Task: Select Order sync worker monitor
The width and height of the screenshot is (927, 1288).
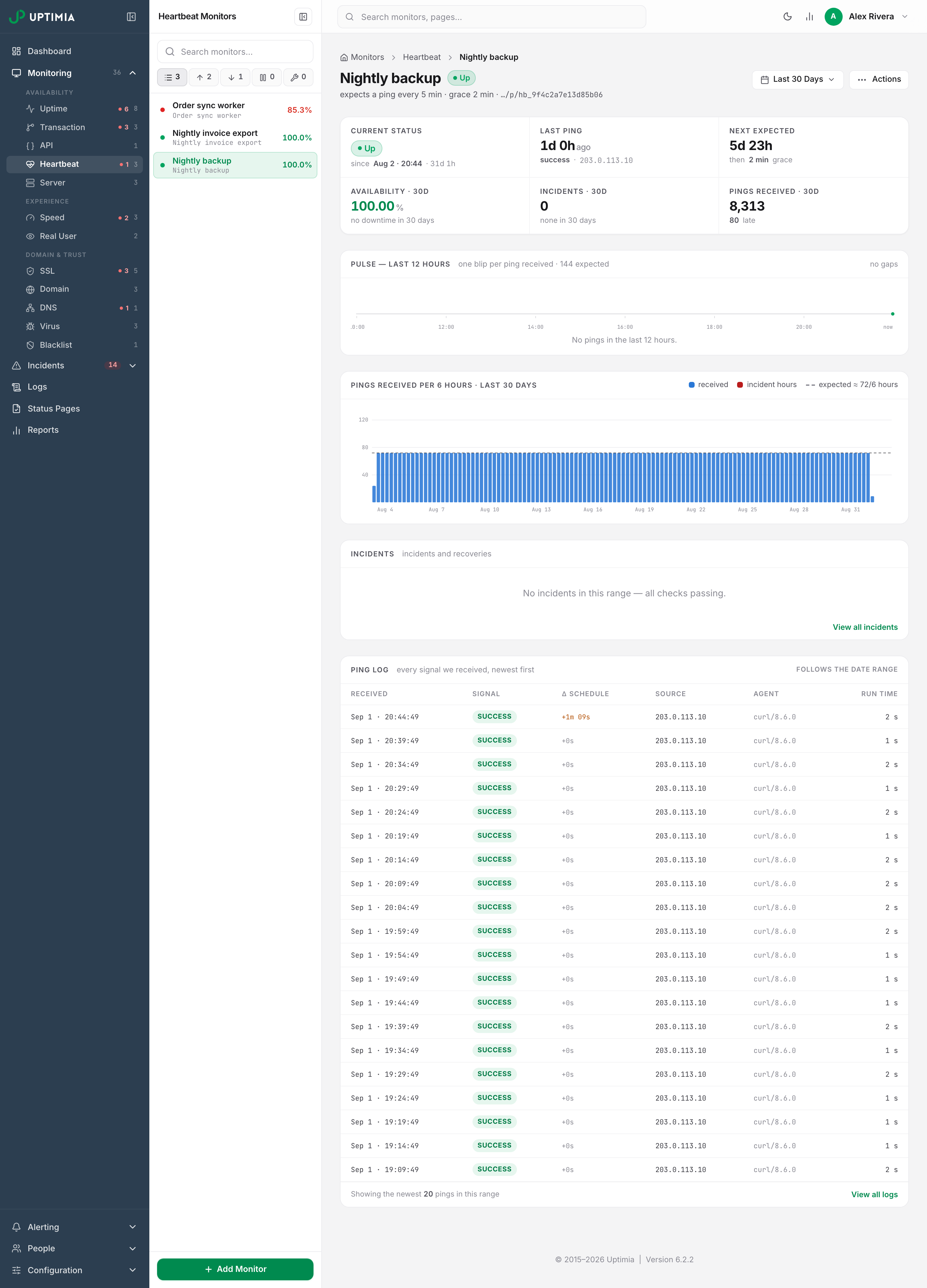Action: [235, 110]
